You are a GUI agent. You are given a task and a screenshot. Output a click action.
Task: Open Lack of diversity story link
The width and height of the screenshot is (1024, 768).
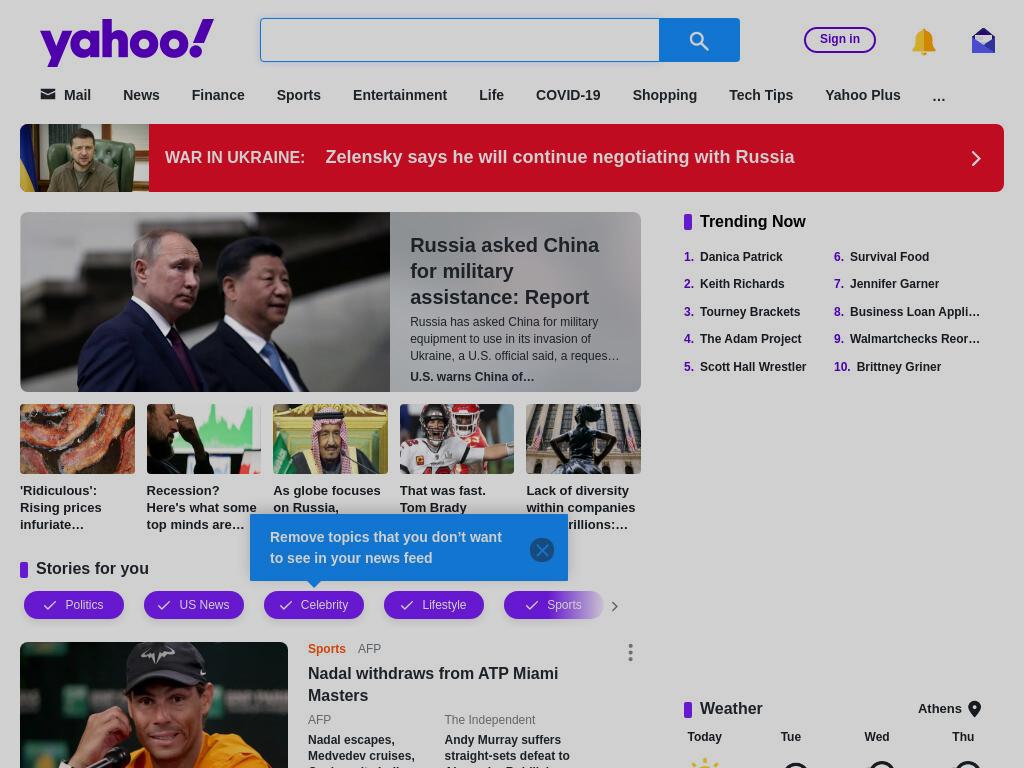coord(581,499)
